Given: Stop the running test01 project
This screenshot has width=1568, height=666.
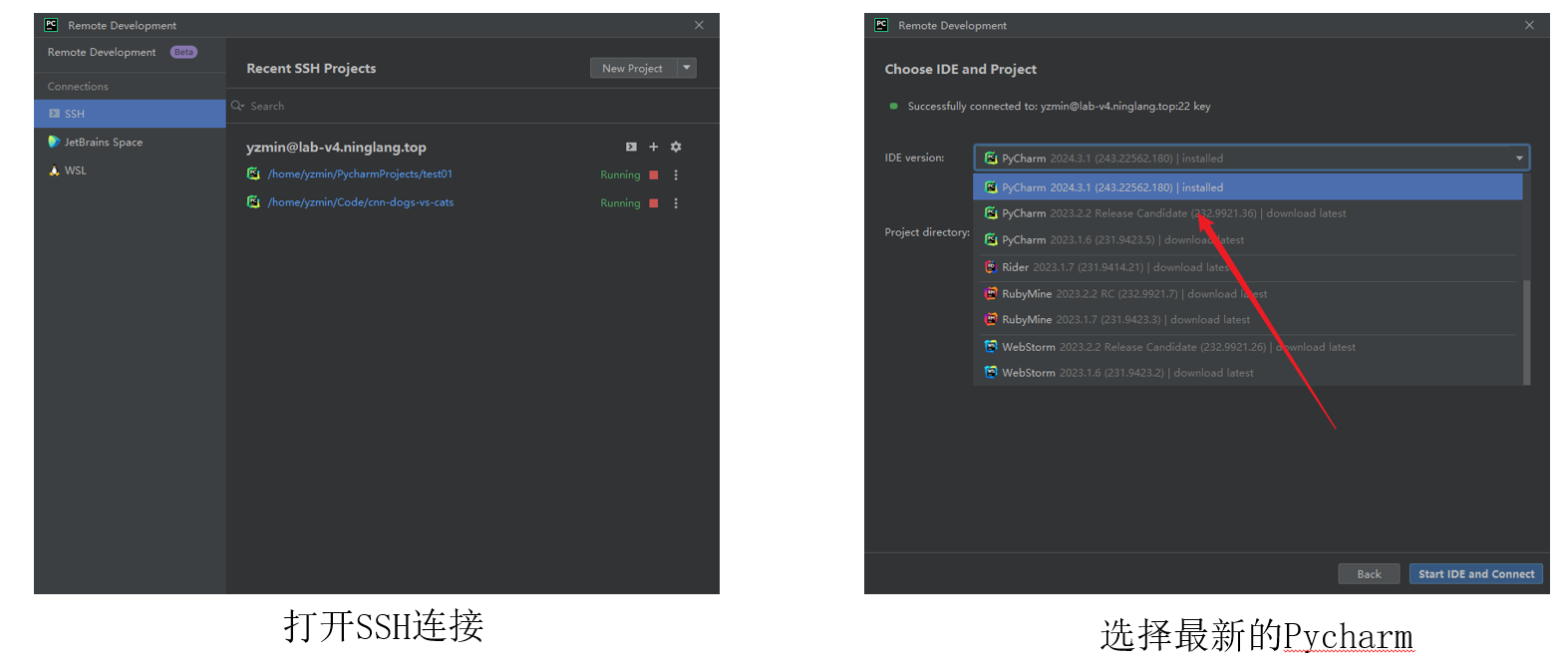Looking at the screenshot, I should [x=654, y=174].
